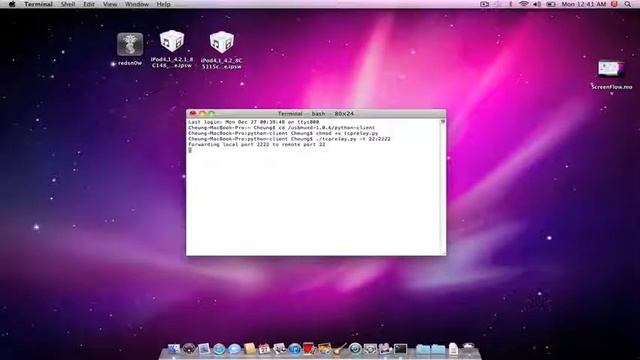
Task: Open Dashboard from the Dock
Action: [x=189, y=349]
